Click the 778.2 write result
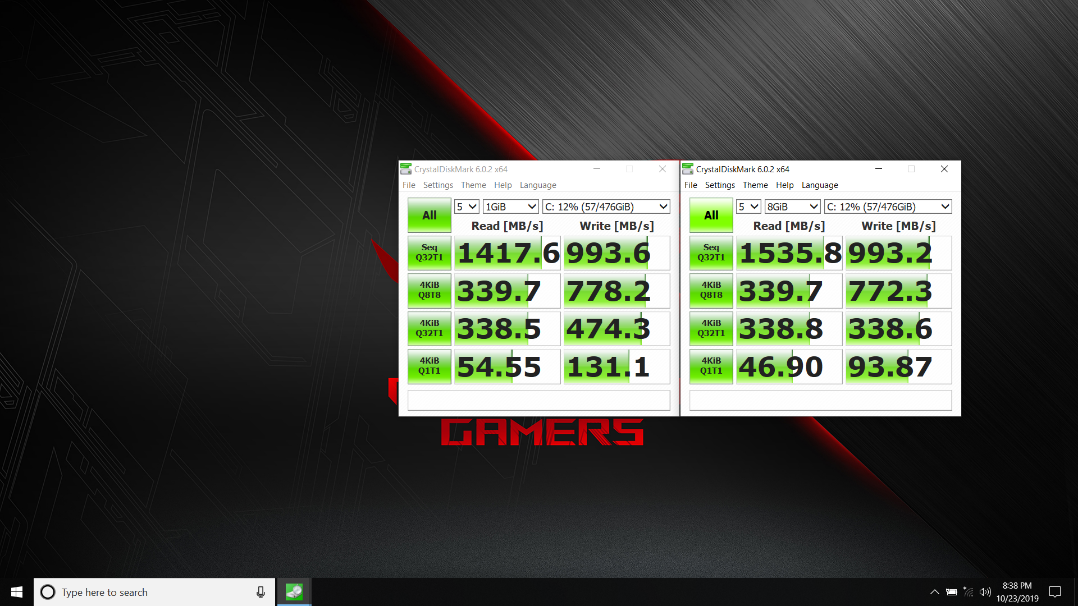Viewport: 1078px width, 606px height. (x=617, y=290)
